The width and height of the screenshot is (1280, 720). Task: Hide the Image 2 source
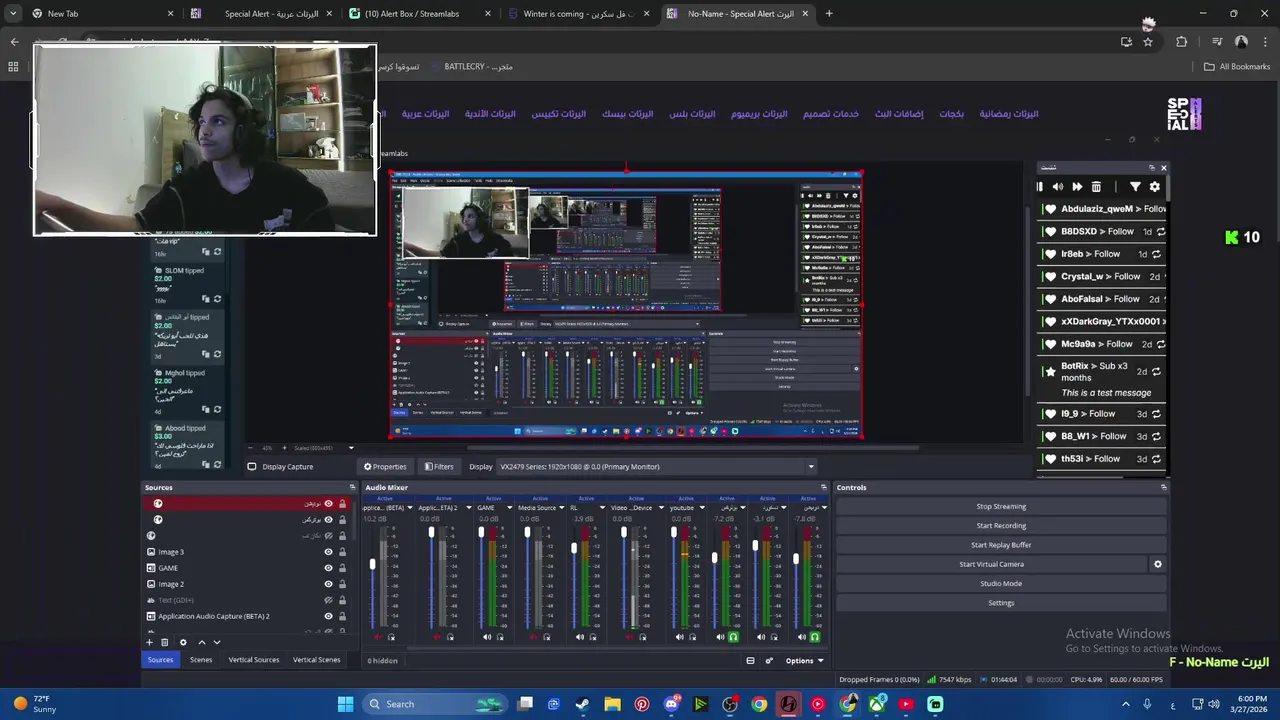point(328,584)
